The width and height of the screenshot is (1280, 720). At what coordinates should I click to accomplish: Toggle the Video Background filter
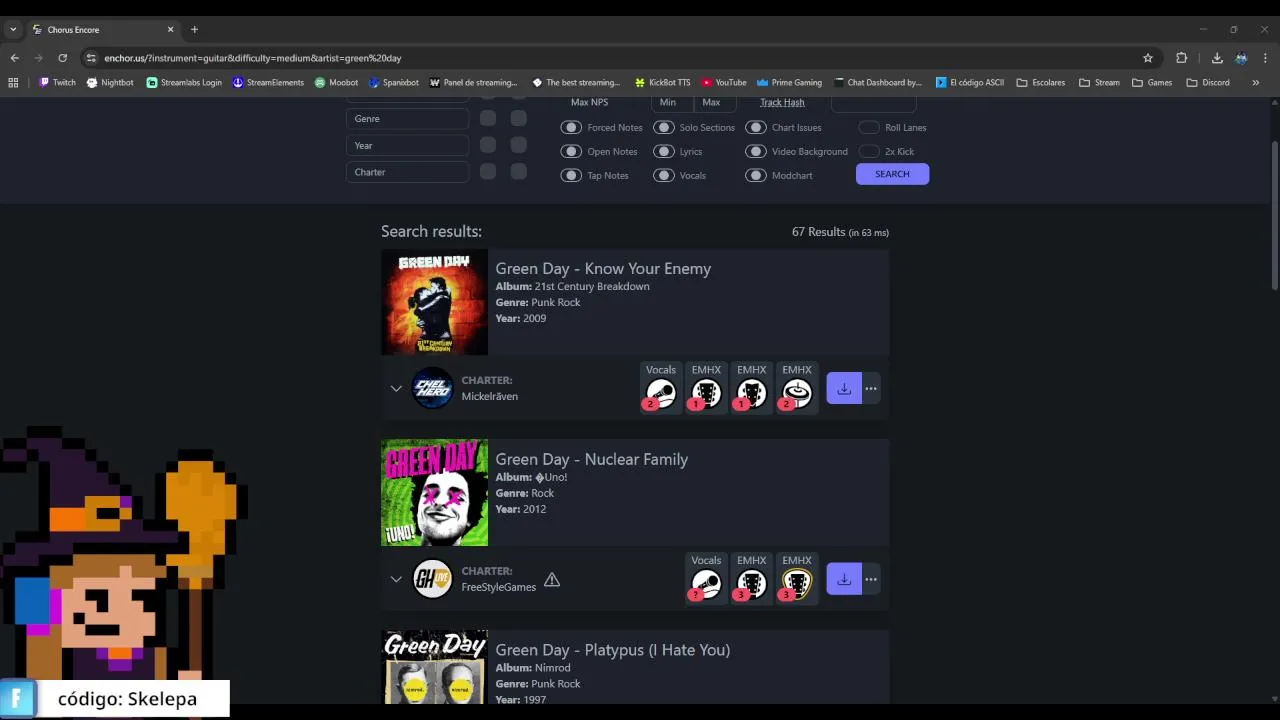pos(756,152)
